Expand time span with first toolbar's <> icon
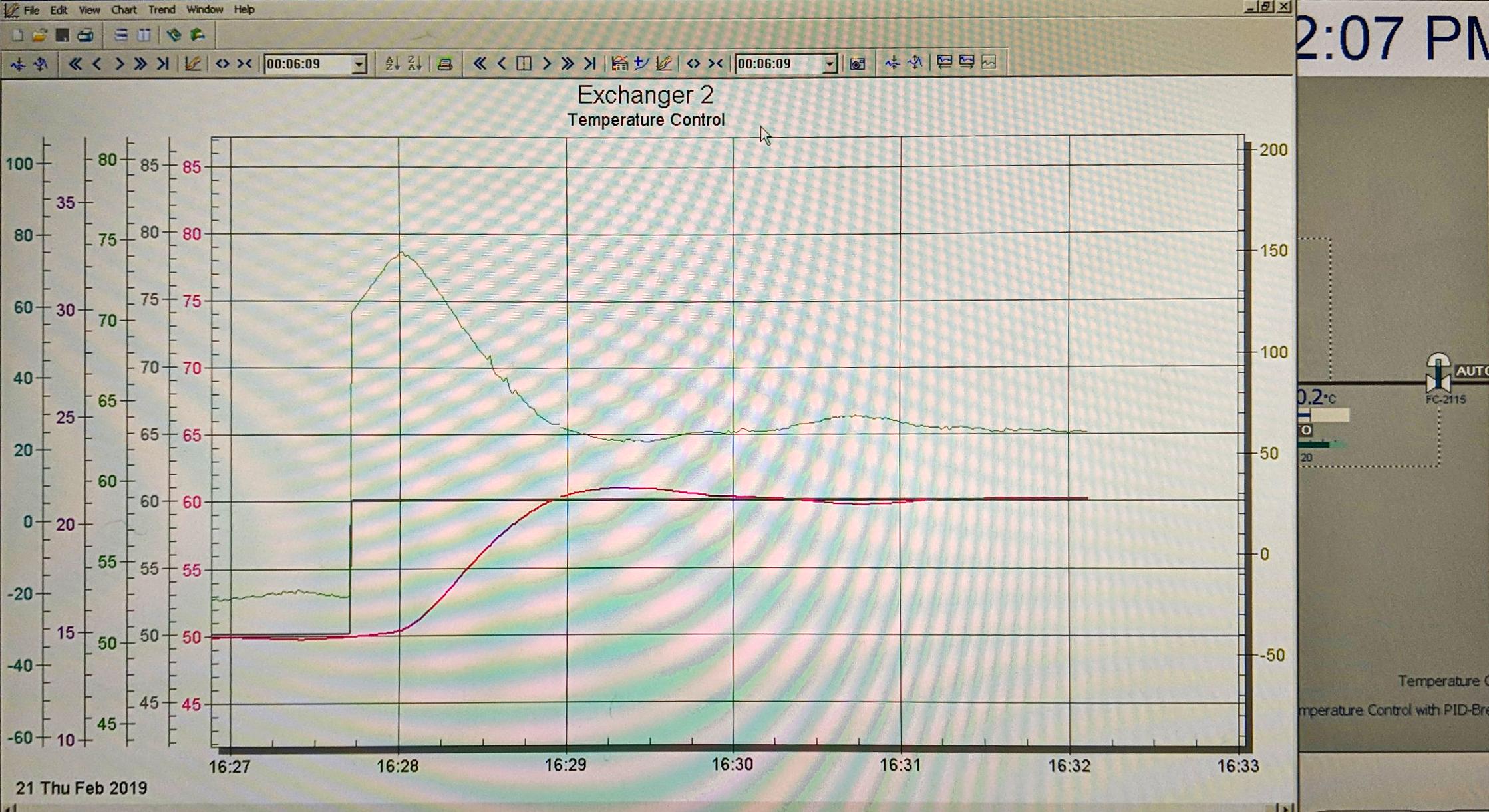Viewport: 1489px width, 812px height. [x=222, y=64]
